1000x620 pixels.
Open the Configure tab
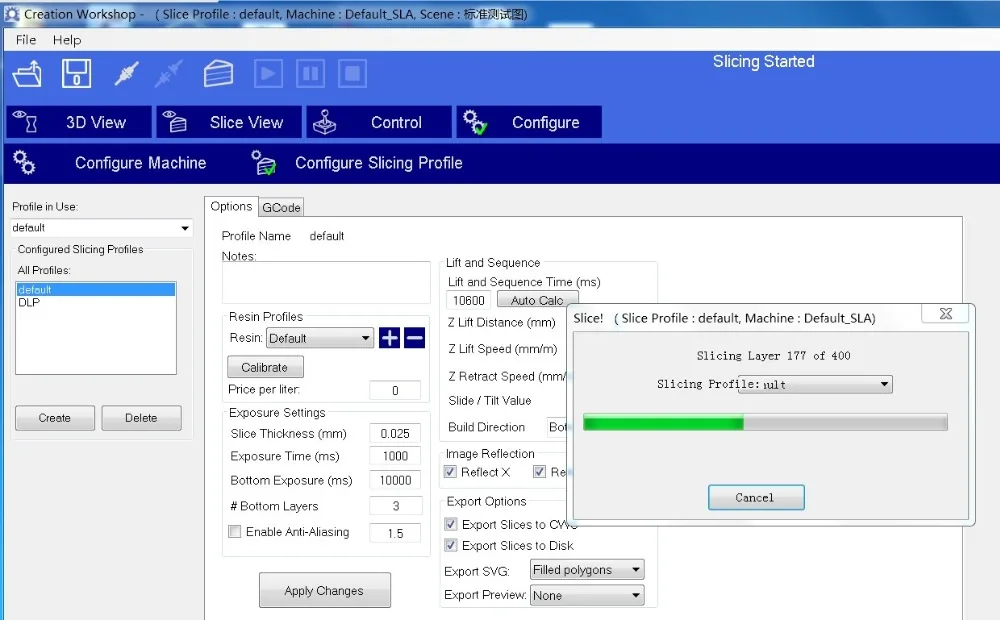point(529,122)
